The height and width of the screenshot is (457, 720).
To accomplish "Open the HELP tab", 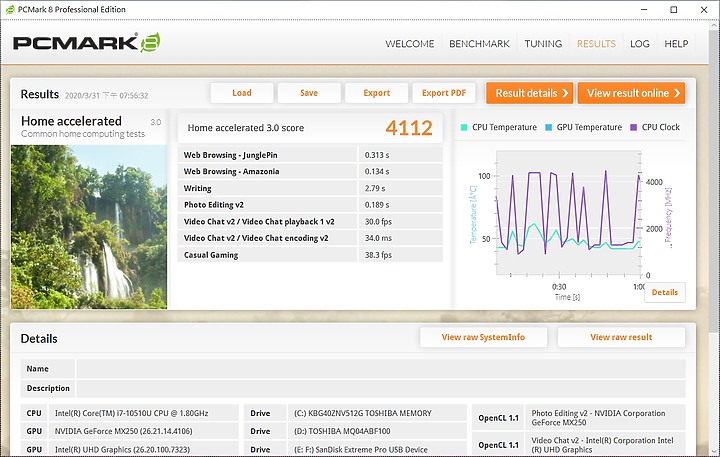I will pos(676,44).
